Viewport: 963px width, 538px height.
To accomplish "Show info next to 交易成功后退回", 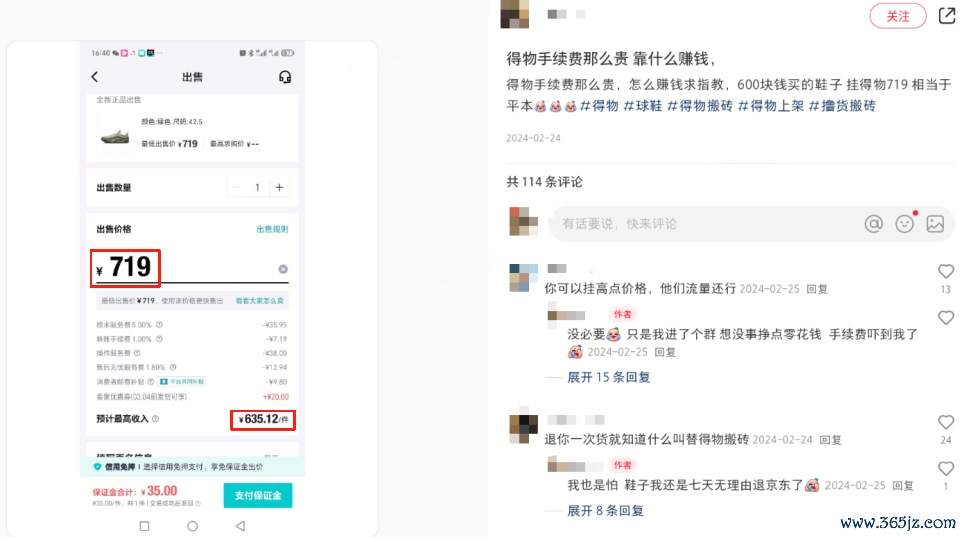I will [197, 503].
